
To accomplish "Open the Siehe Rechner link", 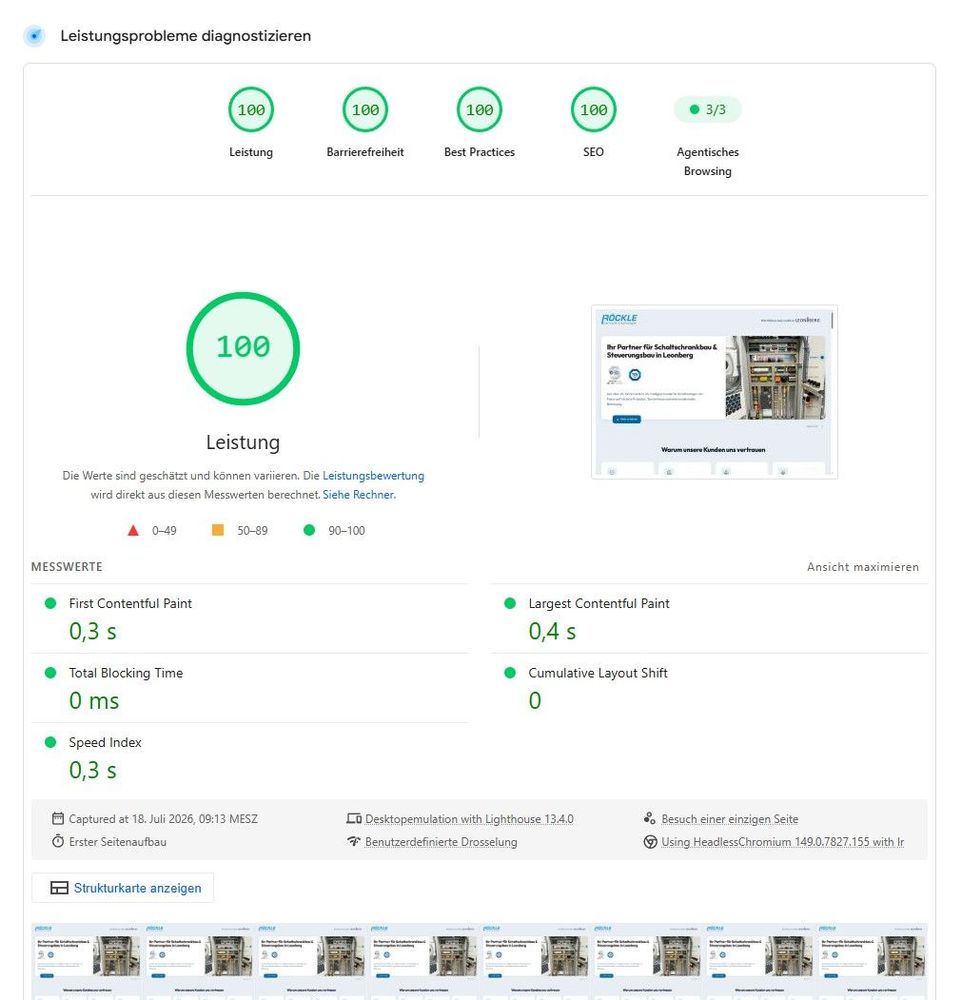I will (359, 495).
